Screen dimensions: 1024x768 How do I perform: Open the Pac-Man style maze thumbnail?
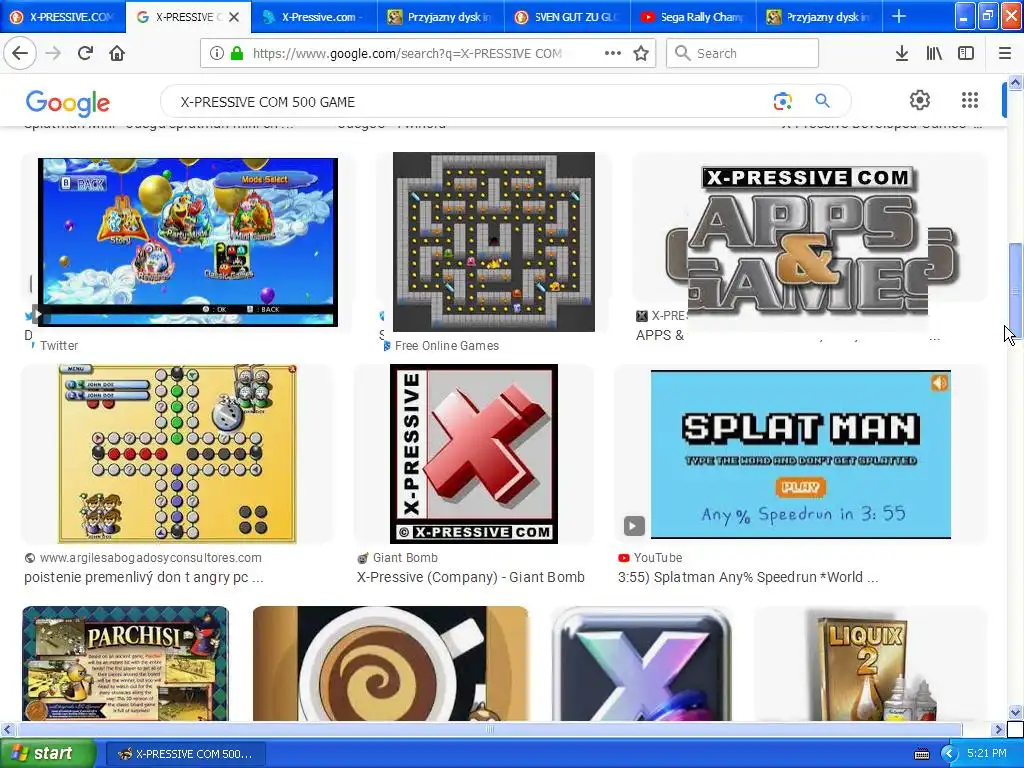coord(494,242)
